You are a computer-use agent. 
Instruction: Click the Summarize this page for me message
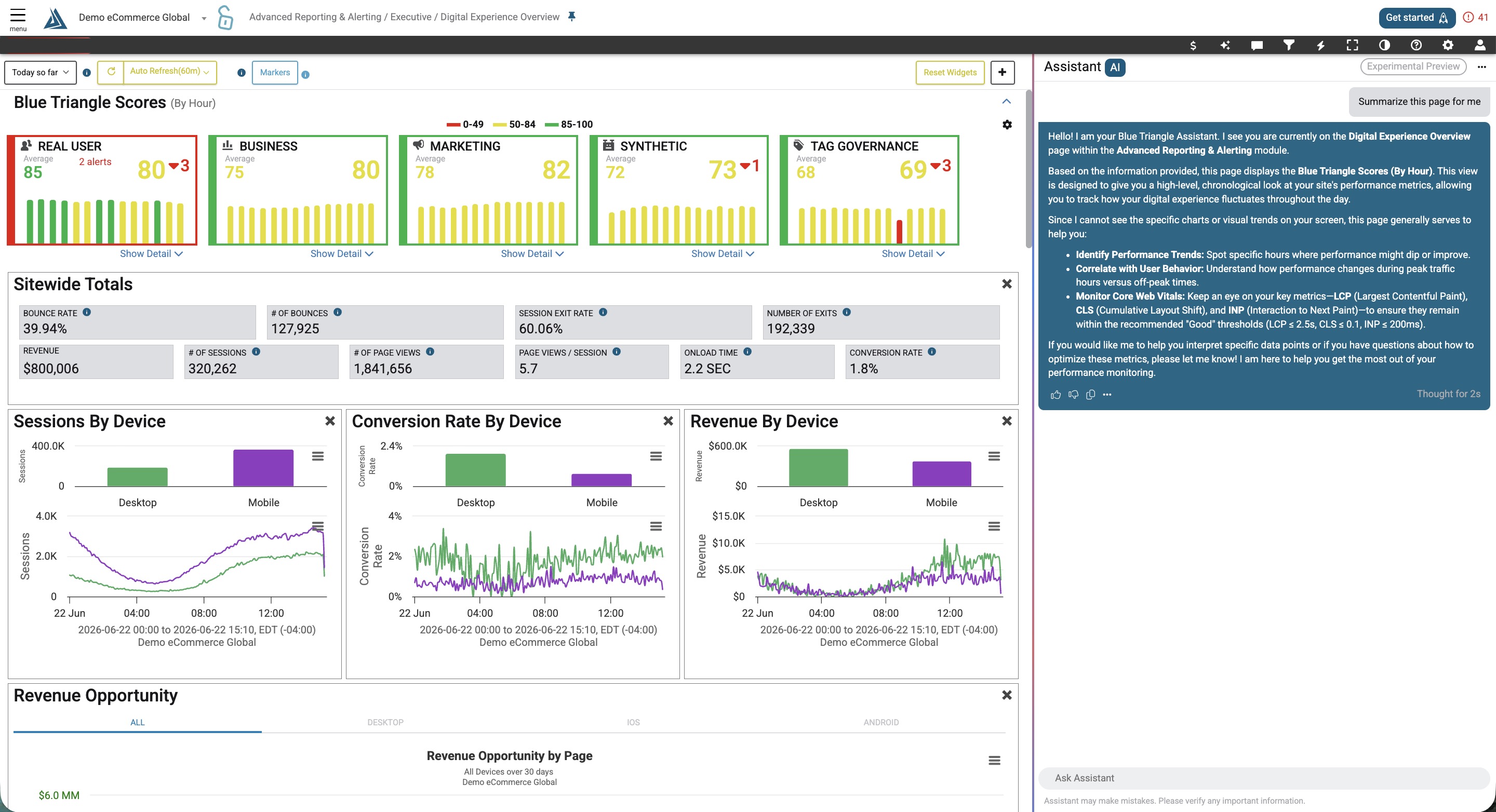[1419, 102]
